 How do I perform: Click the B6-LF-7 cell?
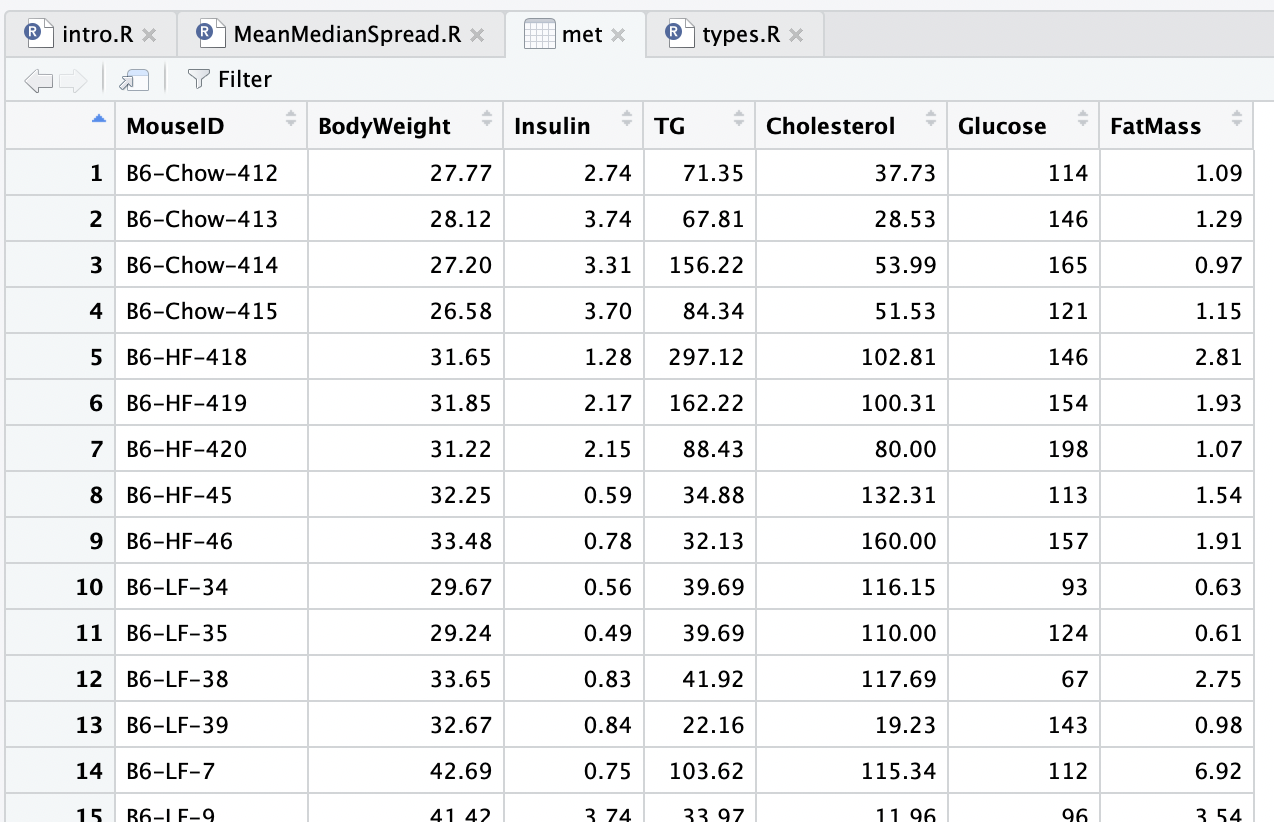coord(211,771)
